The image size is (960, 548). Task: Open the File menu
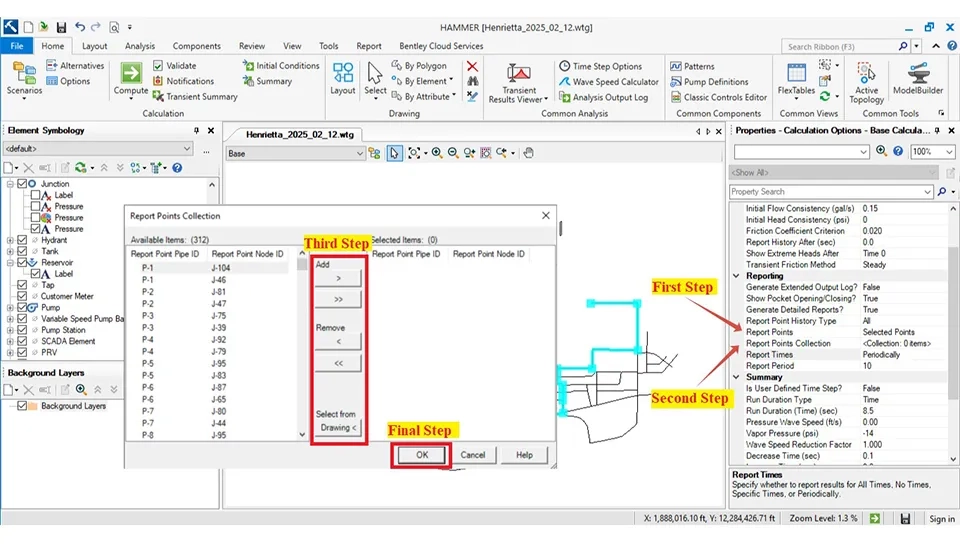click(x=17, y=46)
